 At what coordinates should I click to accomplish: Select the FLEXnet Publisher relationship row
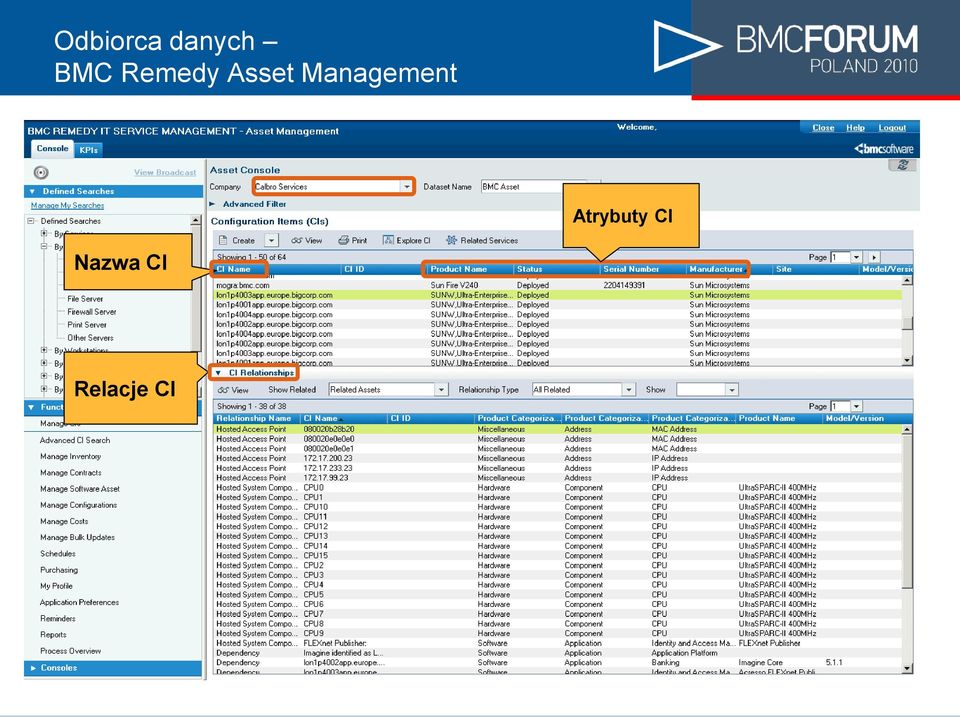pyautogui.click(x=557, y=644)
